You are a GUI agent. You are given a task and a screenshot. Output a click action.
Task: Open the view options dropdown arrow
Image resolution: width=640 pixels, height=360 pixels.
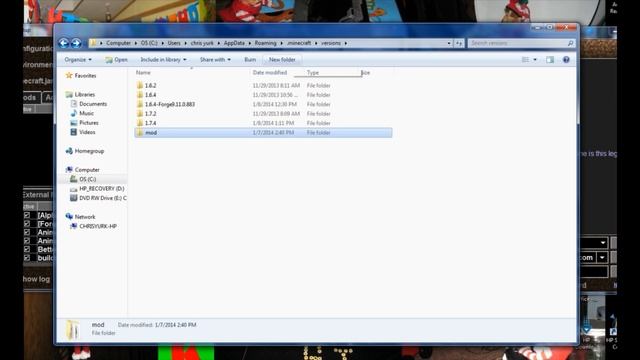tap(535, 60)
